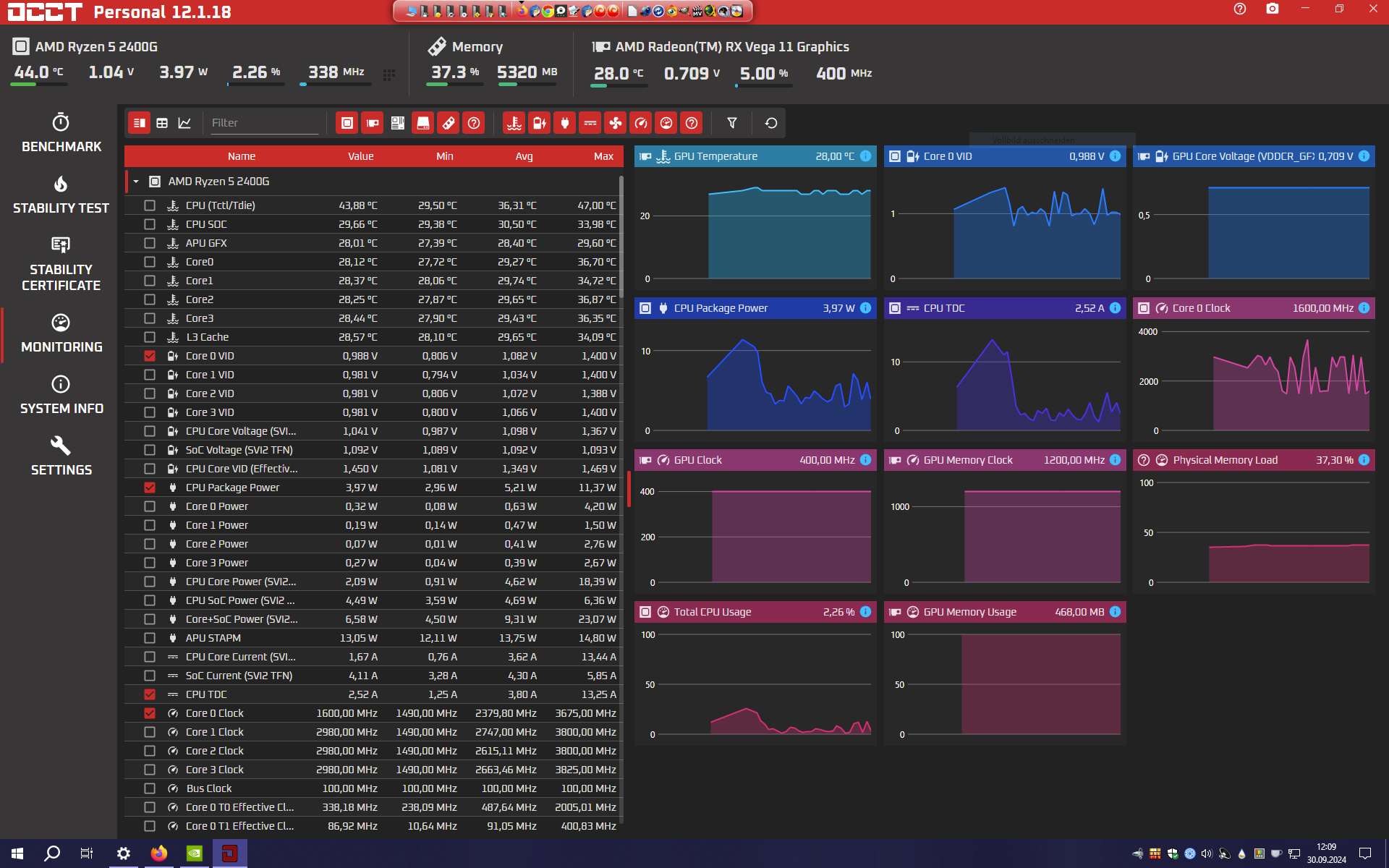Toggle the storage drive filter icon
1389x868 pixels.
tap(423, 123)
